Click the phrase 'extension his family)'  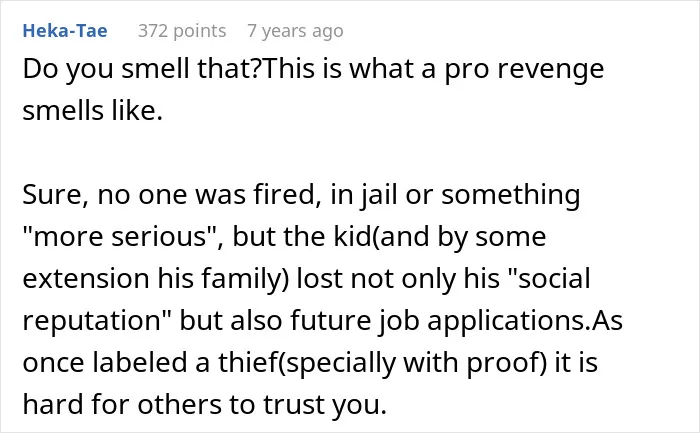point(156,279)
